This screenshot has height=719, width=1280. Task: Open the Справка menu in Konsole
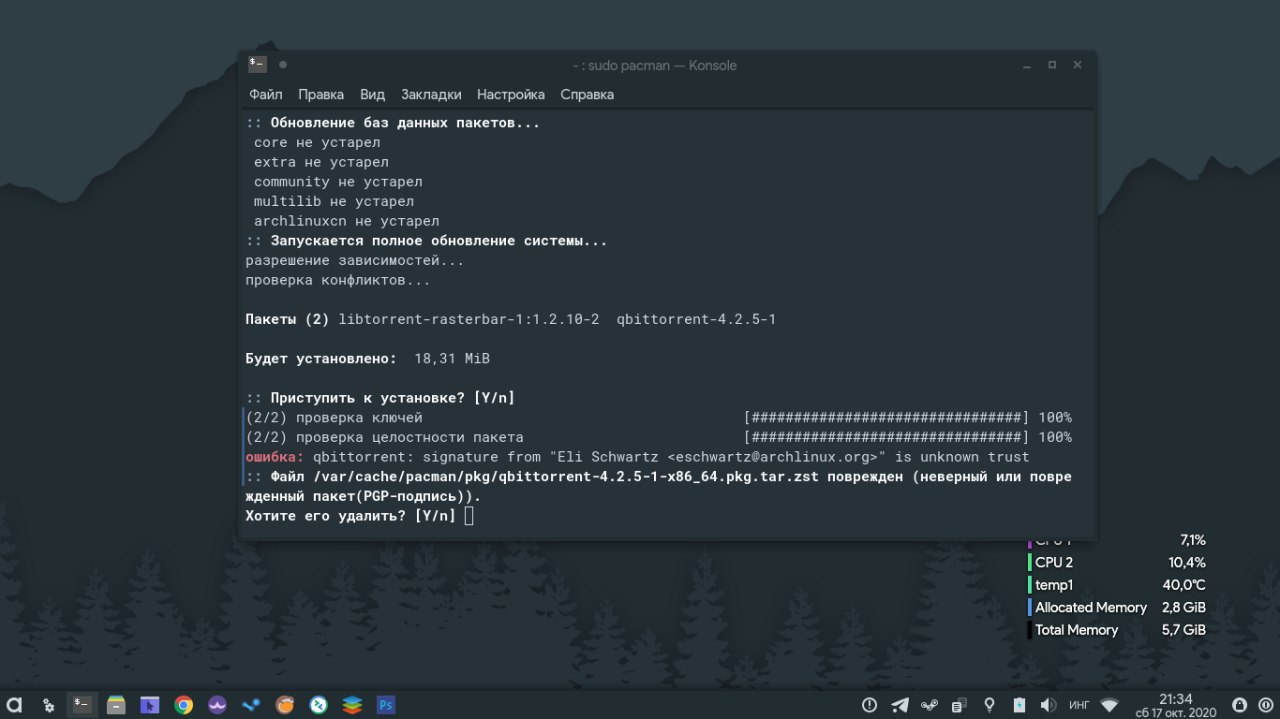point(587,94)
